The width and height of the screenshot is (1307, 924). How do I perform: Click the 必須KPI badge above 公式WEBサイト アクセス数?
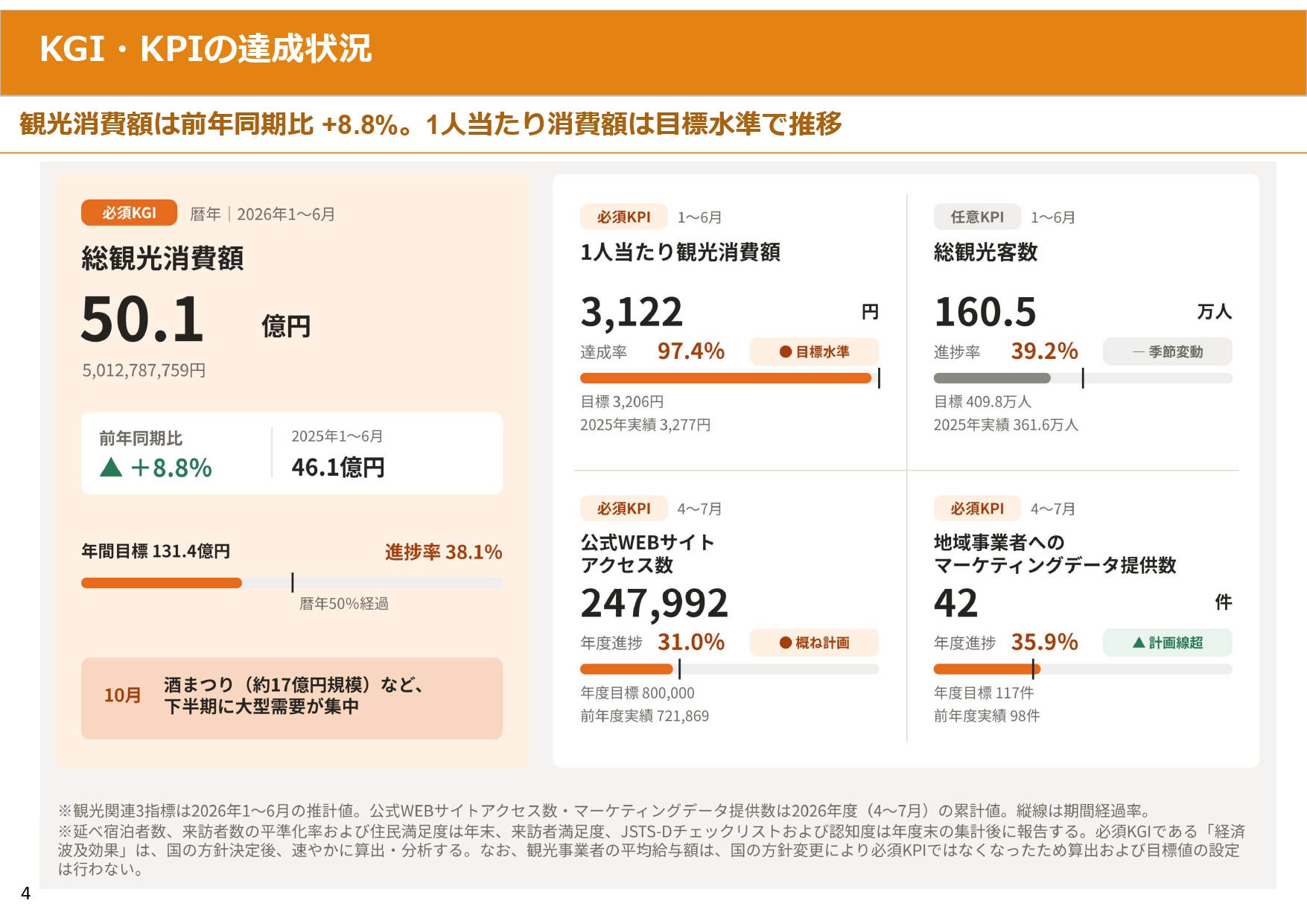coord(623,509)
